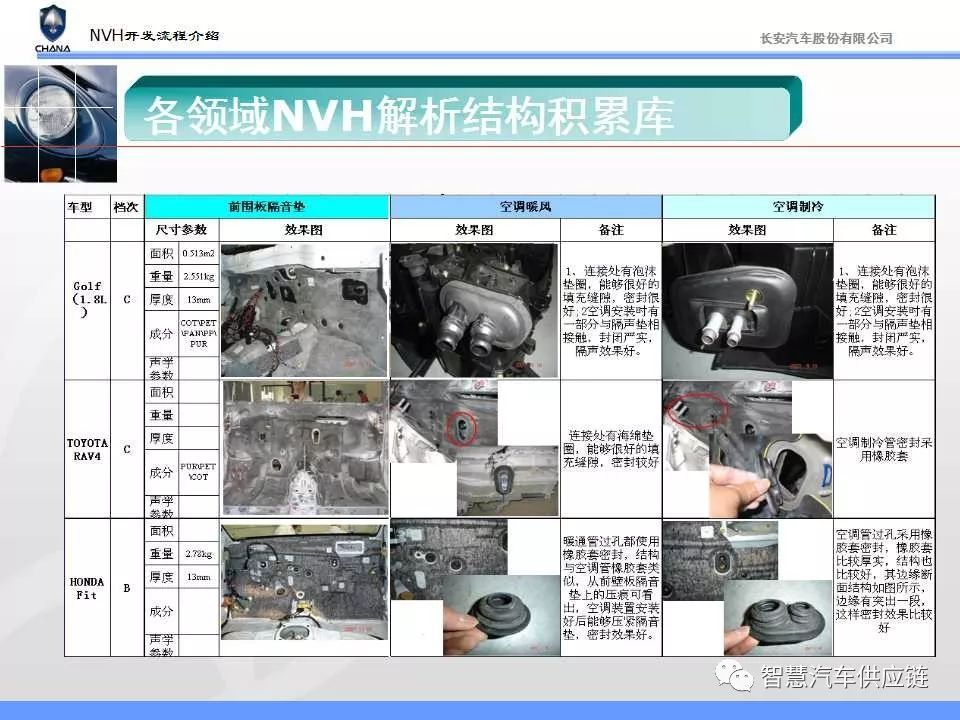This screenshot has height=720, width=960.
Task: Select the 前围板隔音垫 cyan header
Action: click(267, 207)
